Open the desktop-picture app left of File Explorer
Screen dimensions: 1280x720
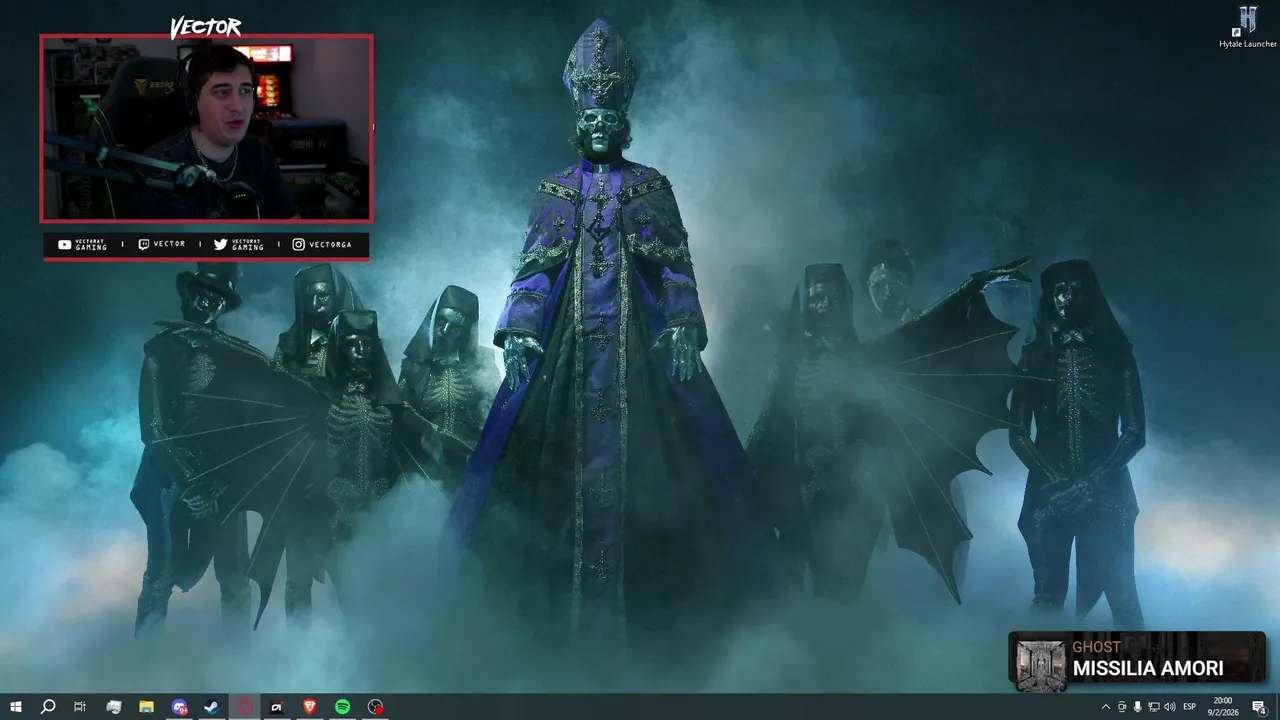pos(113,707)
